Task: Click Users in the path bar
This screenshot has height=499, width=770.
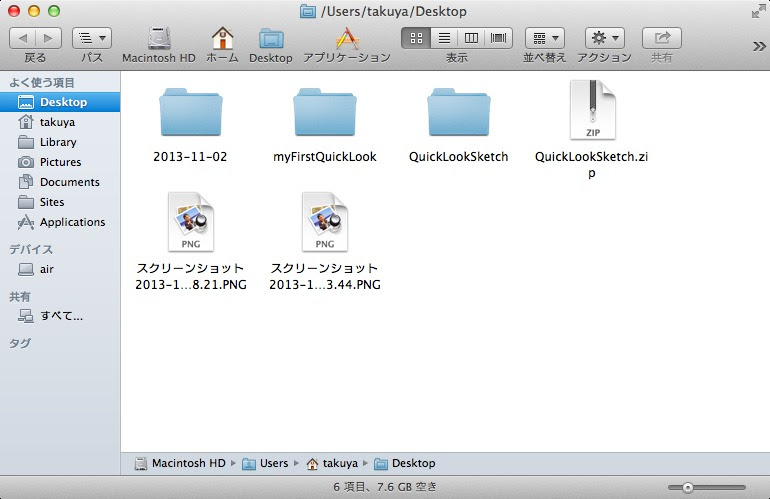Action: [x=266, y=463]
